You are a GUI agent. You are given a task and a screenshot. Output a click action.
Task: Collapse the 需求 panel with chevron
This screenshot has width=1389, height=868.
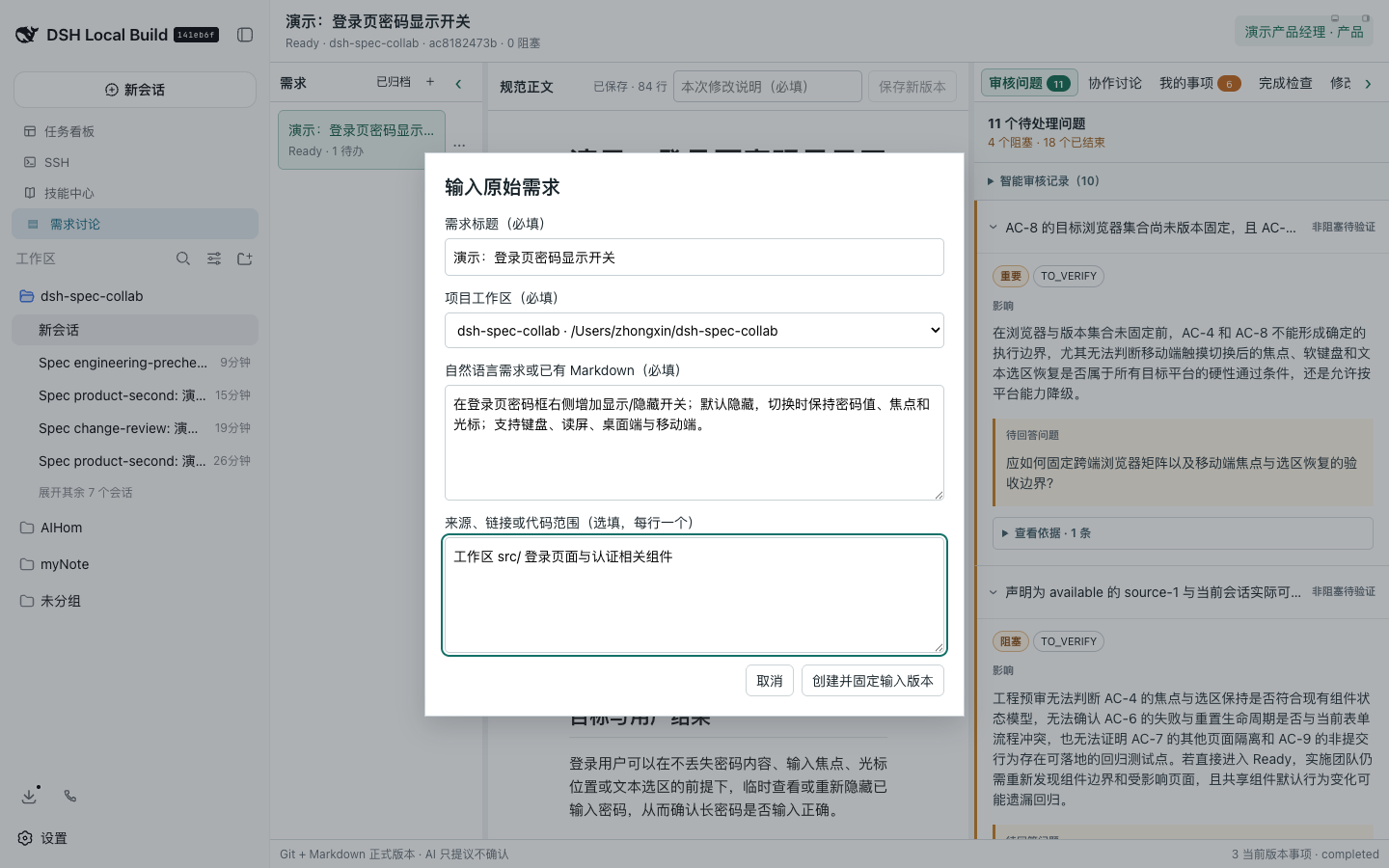[459, 84]
